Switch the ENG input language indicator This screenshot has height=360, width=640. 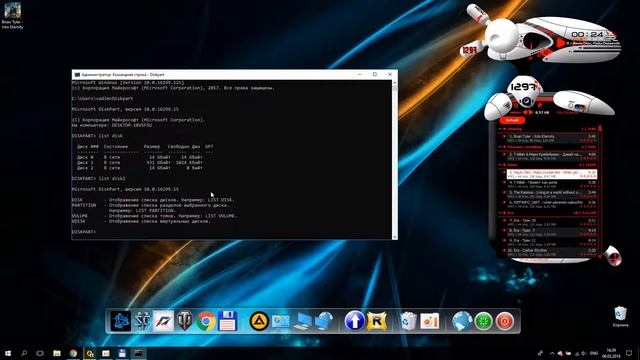coord(594,353)
